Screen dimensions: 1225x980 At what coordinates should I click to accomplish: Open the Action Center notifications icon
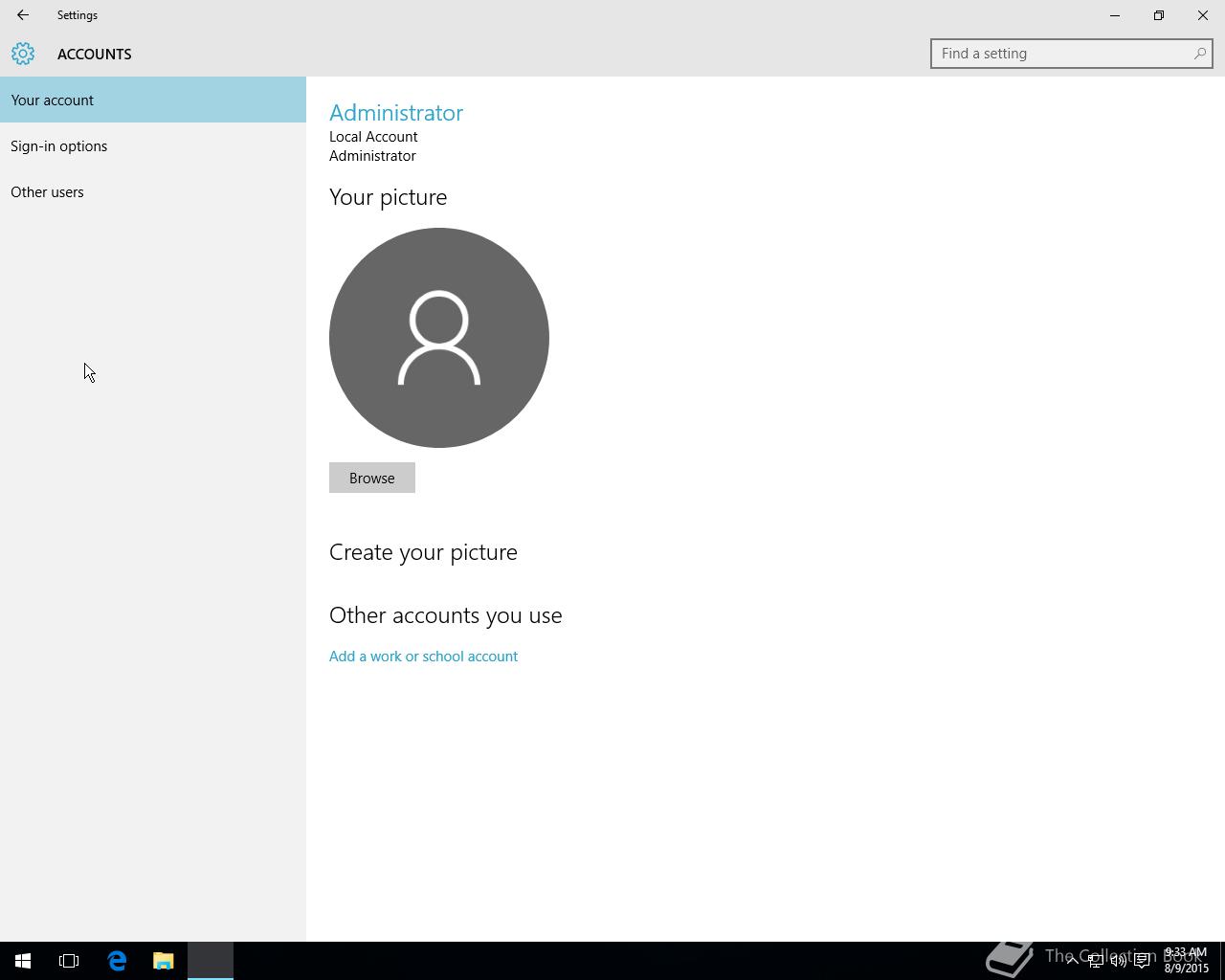click(x=1142, y=961)
